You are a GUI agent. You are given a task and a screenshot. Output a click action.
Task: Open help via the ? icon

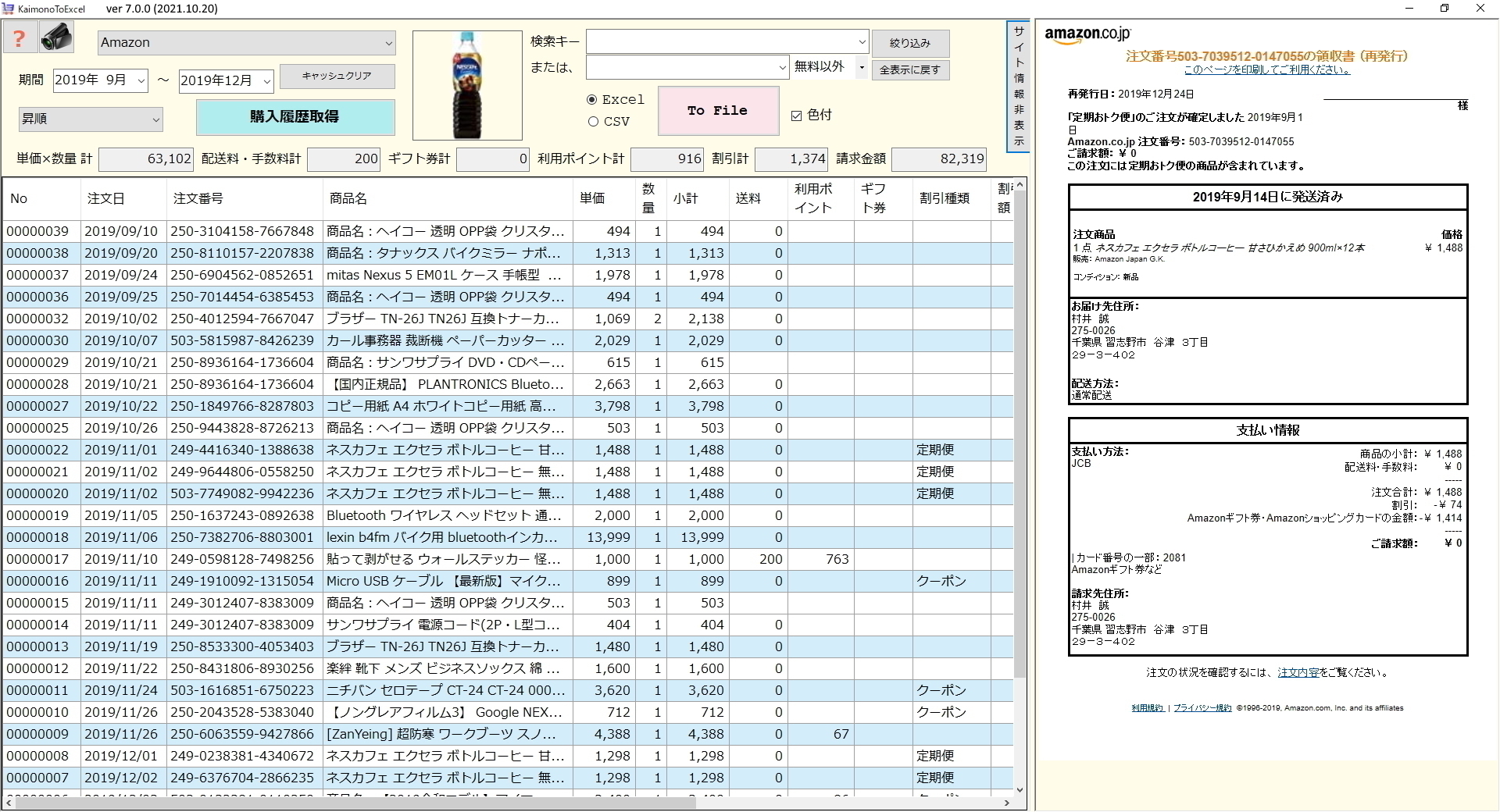pos(20,36)
